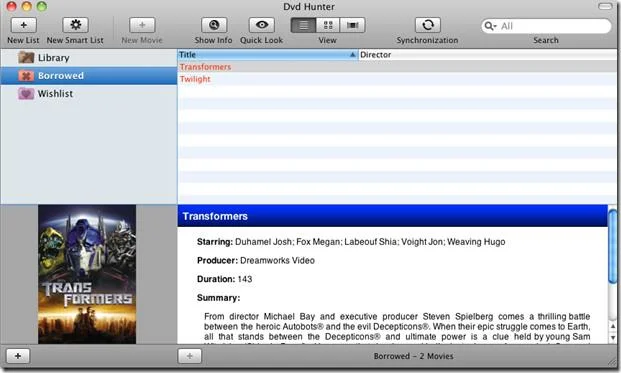The image size is (621, 373).
Task: Select Library in sidebar
Action: tap(89, 58)
